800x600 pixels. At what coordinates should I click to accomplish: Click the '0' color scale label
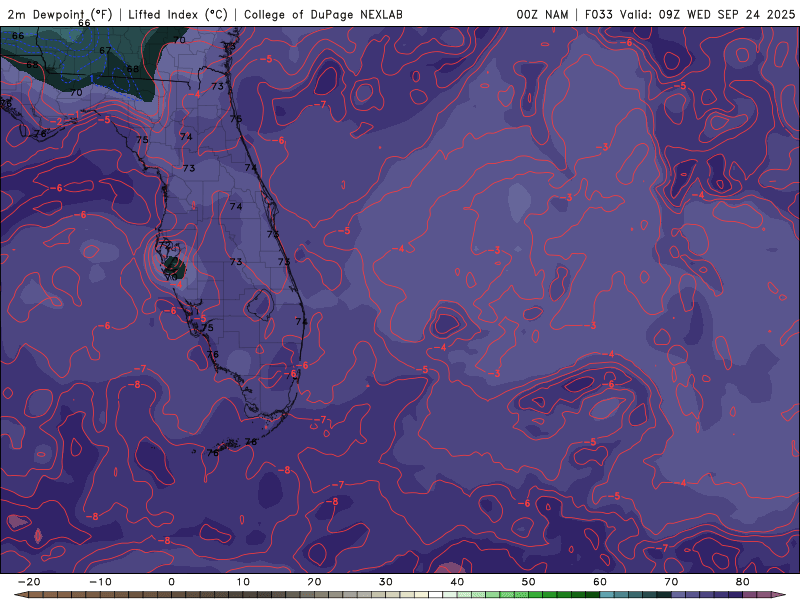click(171, 582)
